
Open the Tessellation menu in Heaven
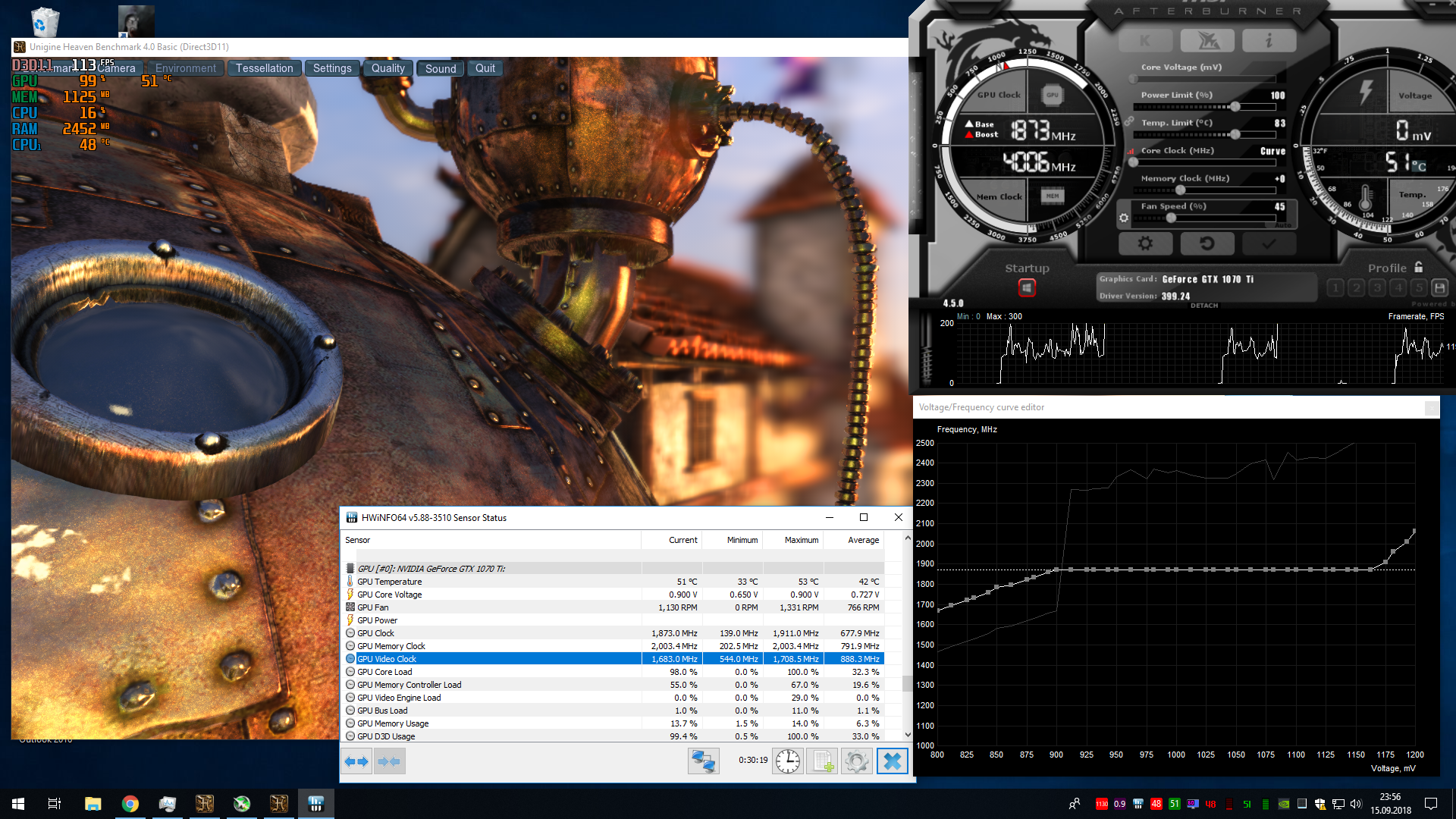click(265, 67)
